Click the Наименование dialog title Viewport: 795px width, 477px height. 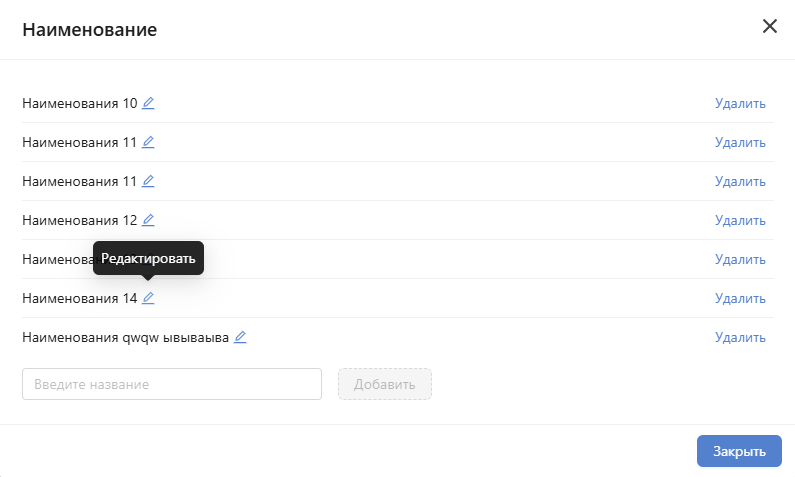tap(89, 29)
